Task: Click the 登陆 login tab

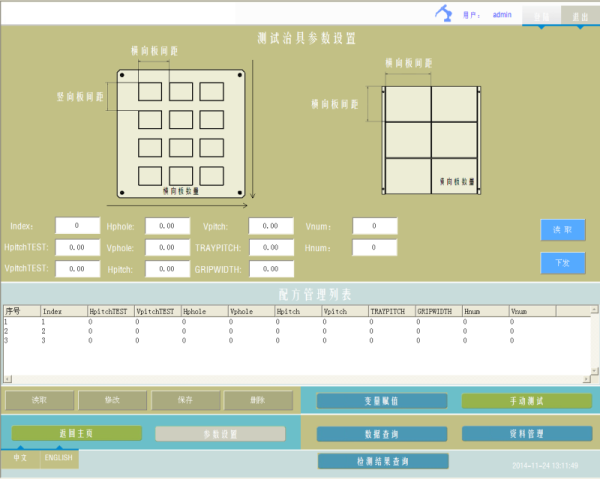Action: 541,16
